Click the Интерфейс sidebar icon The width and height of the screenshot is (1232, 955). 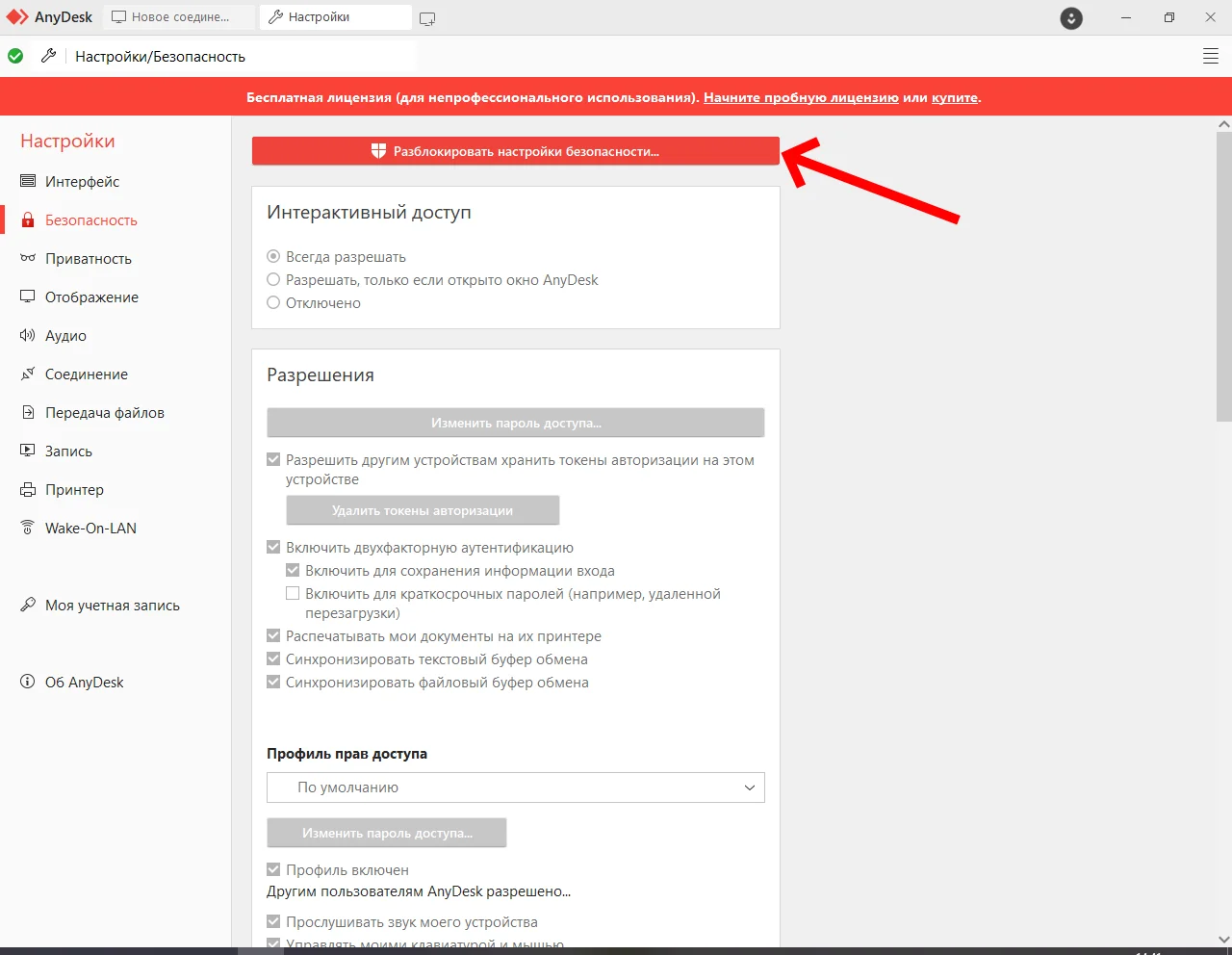click(x=28, y=181)
